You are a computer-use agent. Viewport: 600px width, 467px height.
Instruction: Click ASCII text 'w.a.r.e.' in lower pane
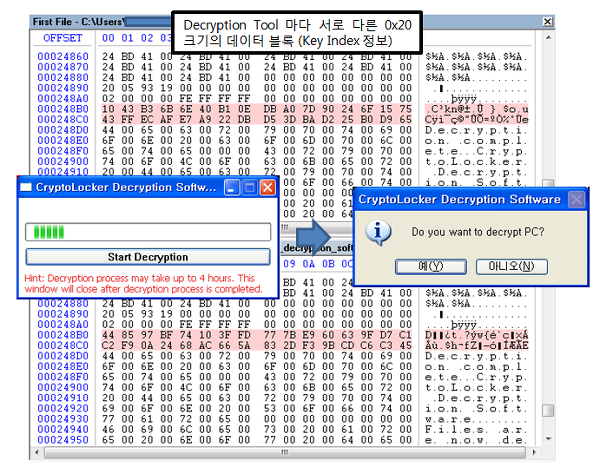pyautogui.click(x=448, y=419)
